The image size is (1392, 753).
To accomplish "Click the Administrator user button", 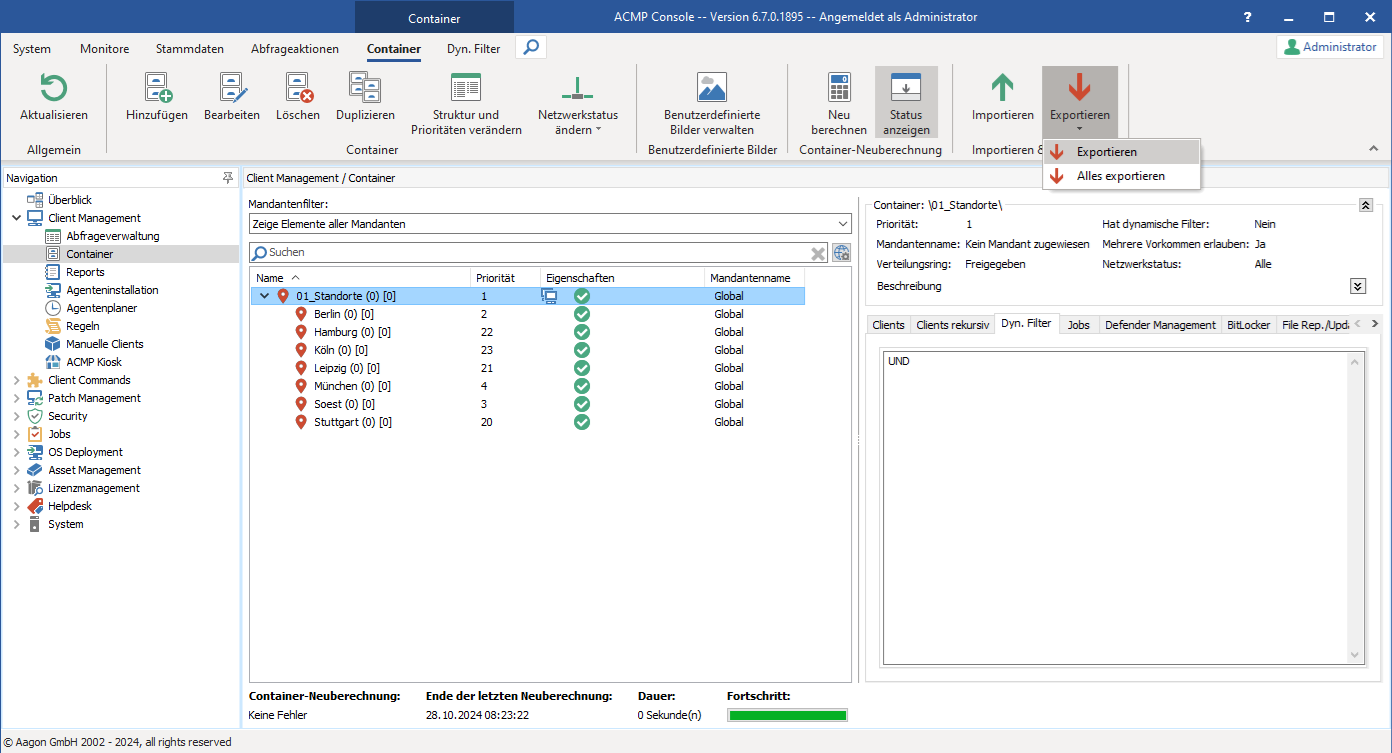I will pyautogui.click(x=1330, y=47).
